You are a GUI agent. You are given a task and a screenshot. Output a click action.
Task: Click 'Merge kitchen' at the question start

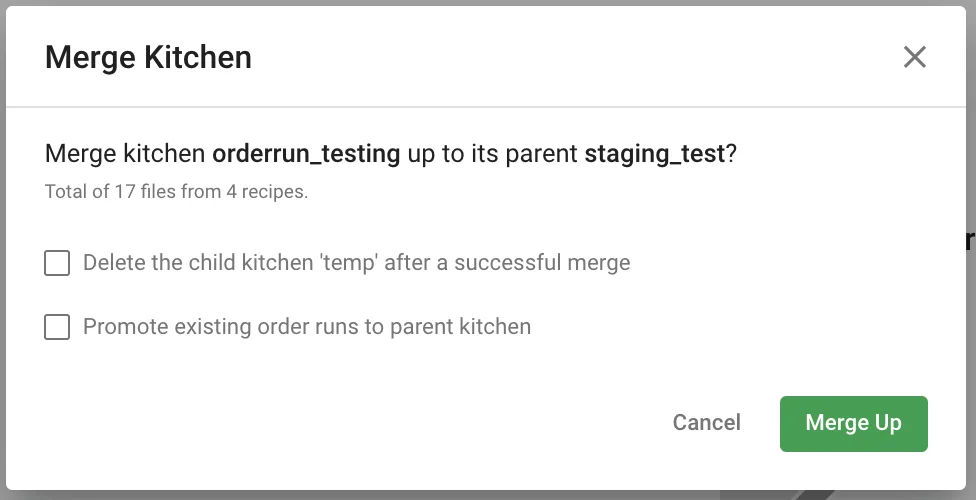126,155
